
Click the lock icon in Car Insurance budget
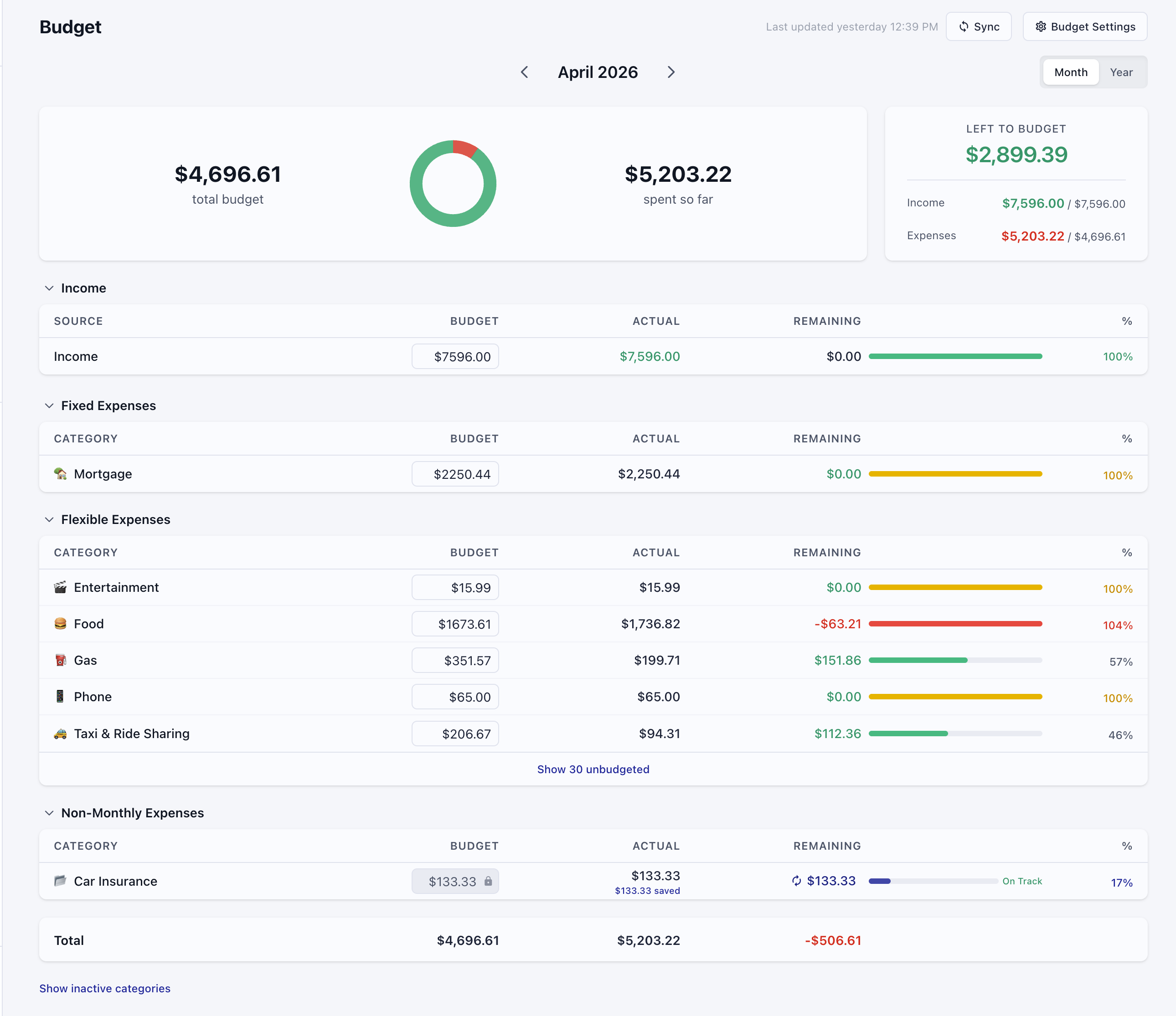(x=488, y=881)
